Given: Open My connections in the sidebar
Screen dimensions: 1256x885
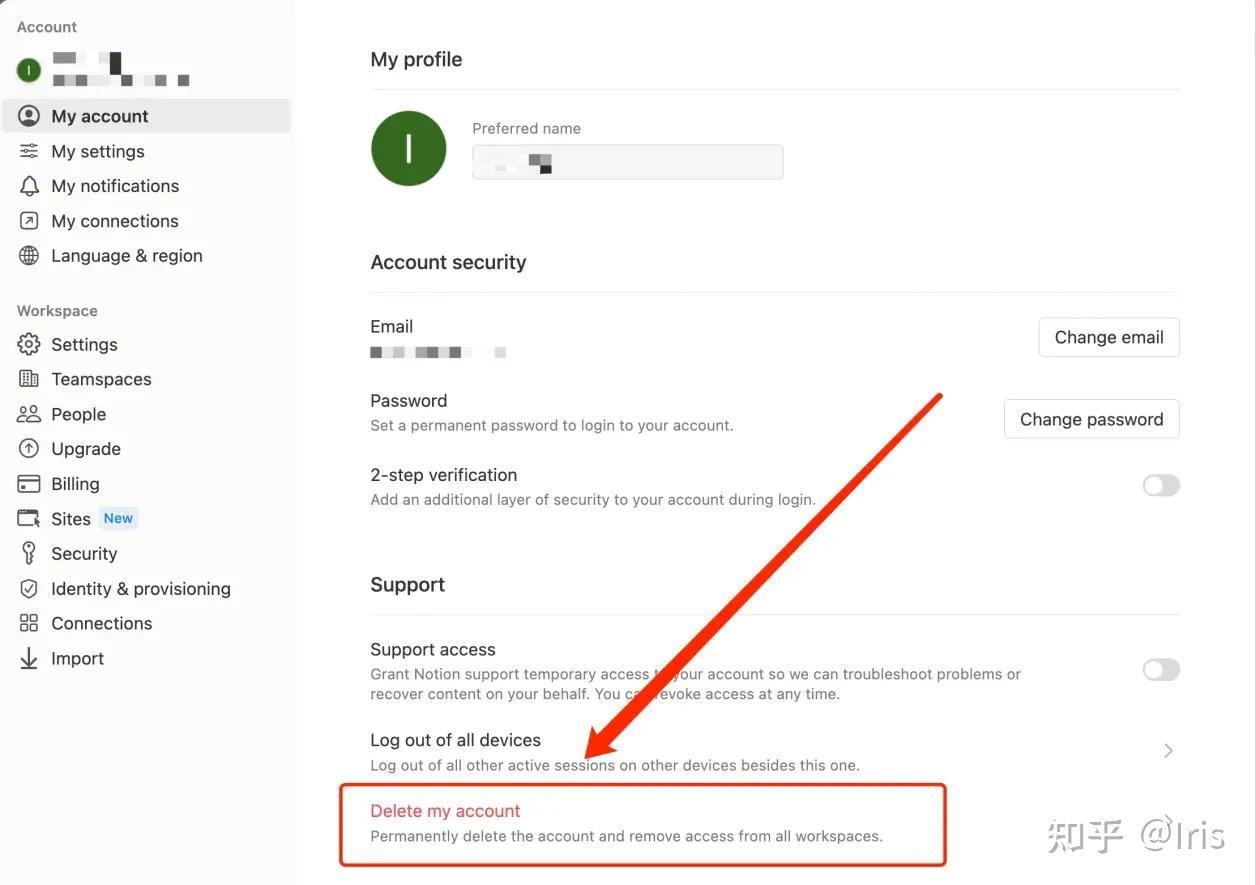Looking at the screenshot, I should coord(114,221).
